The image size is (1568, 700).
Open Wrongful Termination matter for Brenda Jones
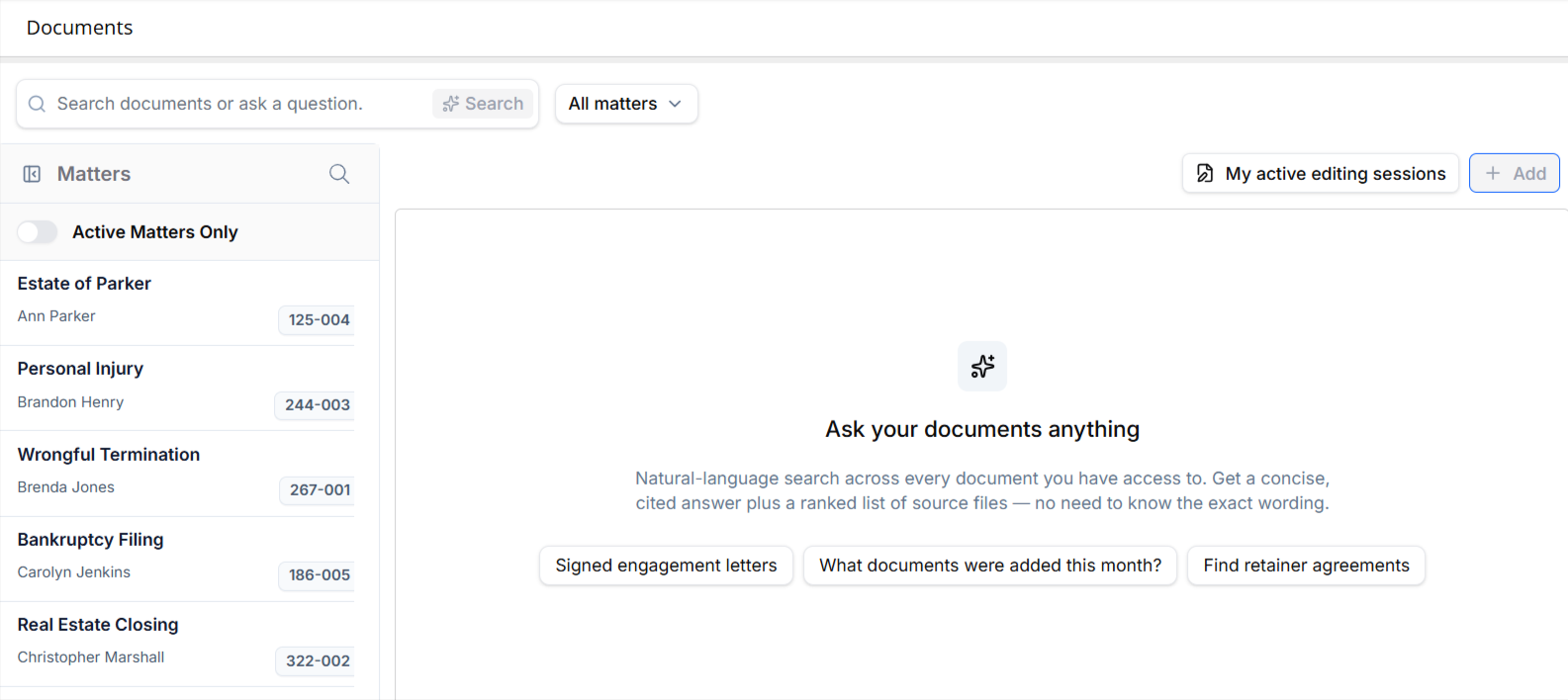185,474
